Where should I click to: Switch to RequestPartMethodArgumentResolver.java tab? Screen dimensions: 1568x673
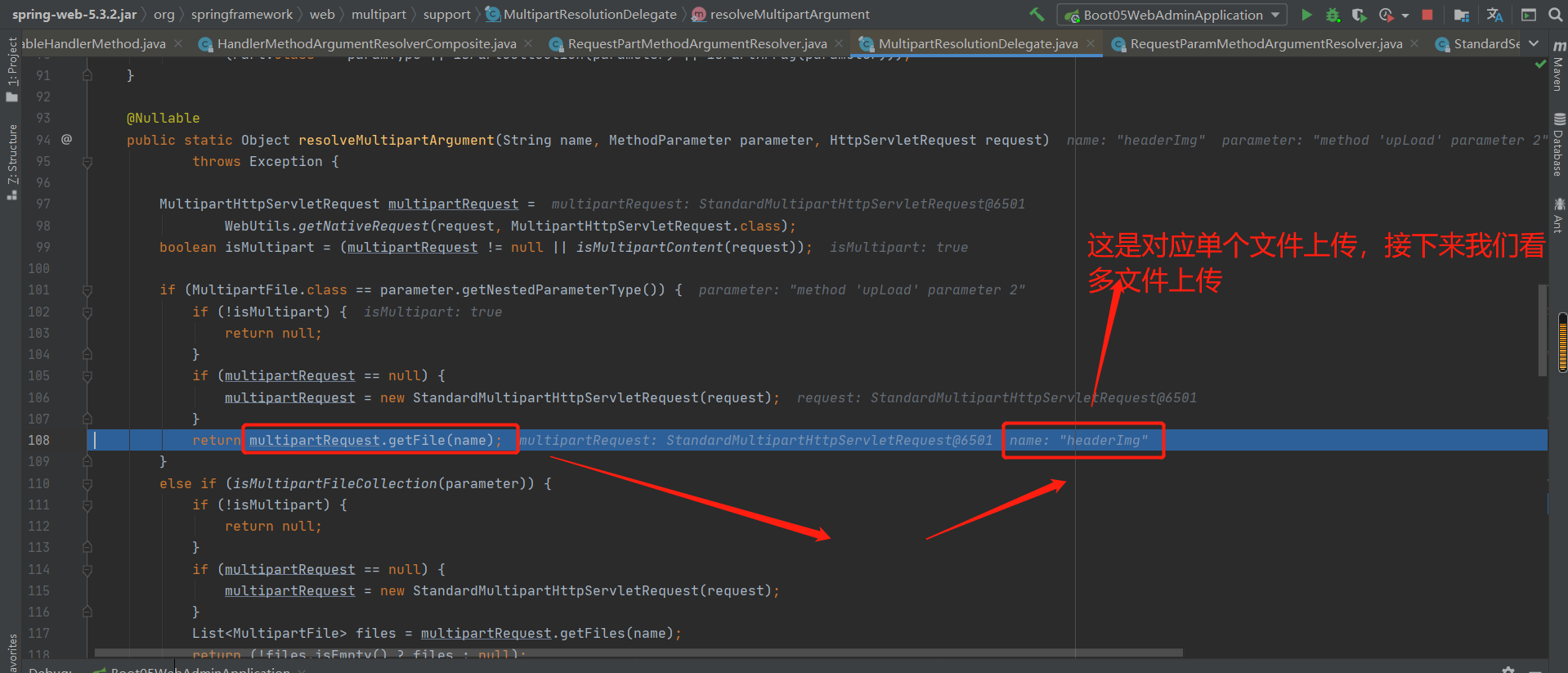697,43
